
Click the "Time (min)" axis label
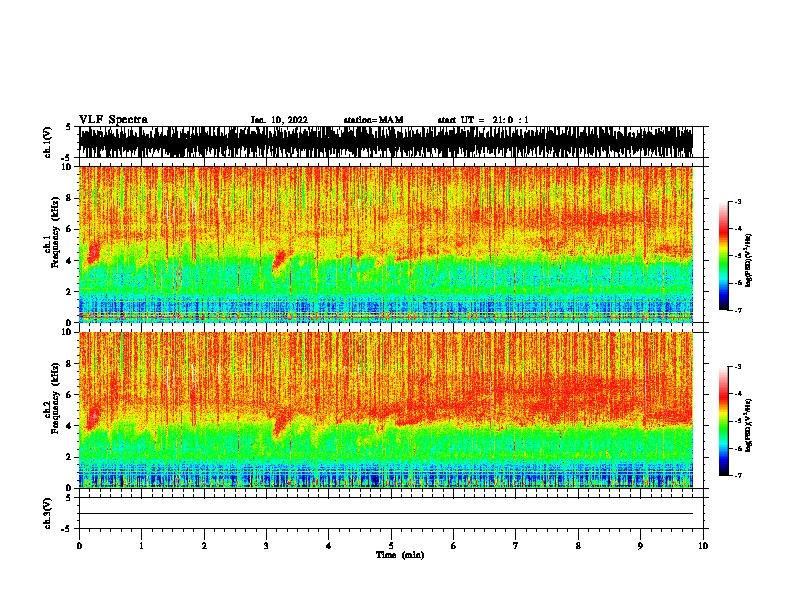point(400,555)
